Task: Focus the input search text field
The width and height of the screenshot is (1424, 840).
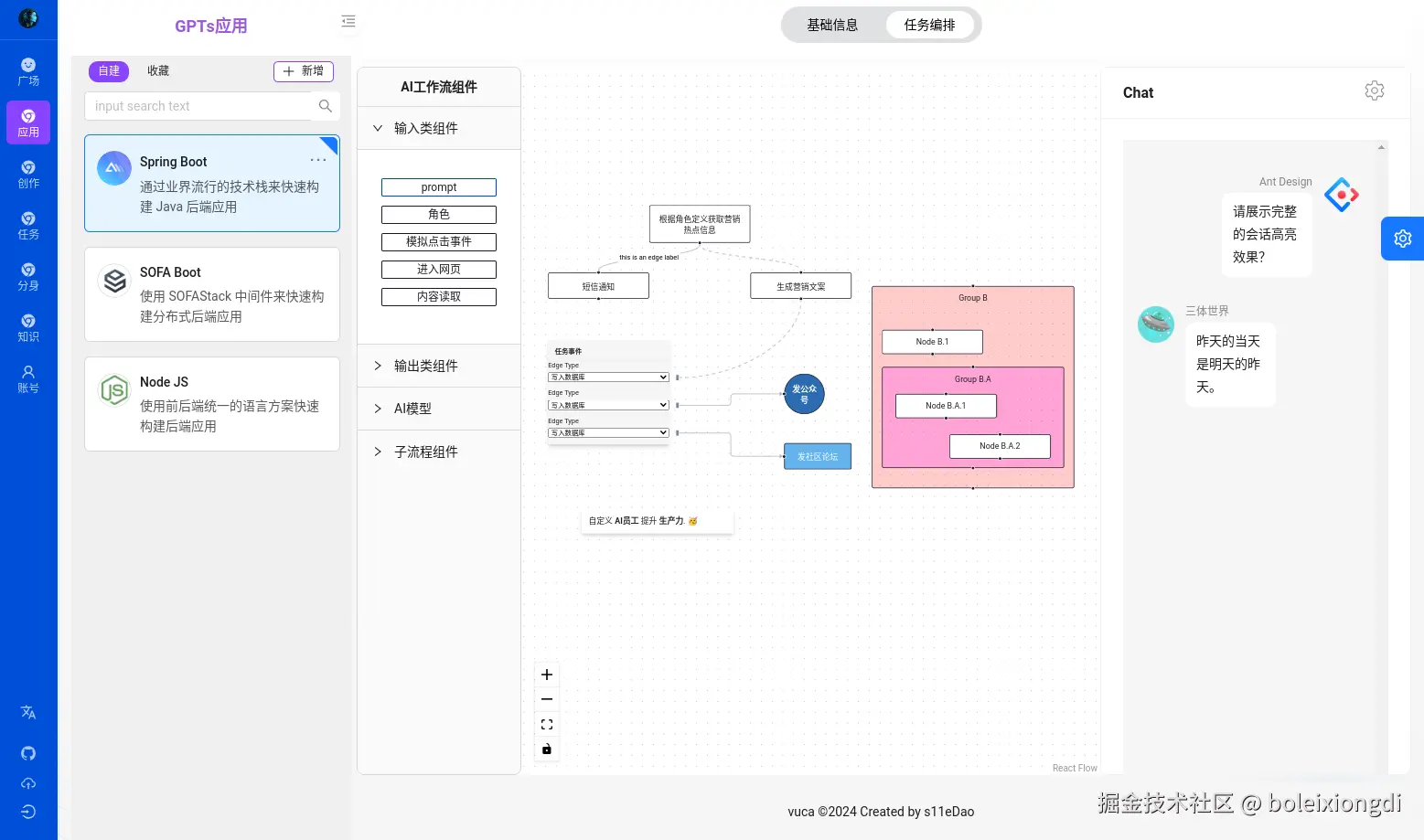Action: point(198,106)
